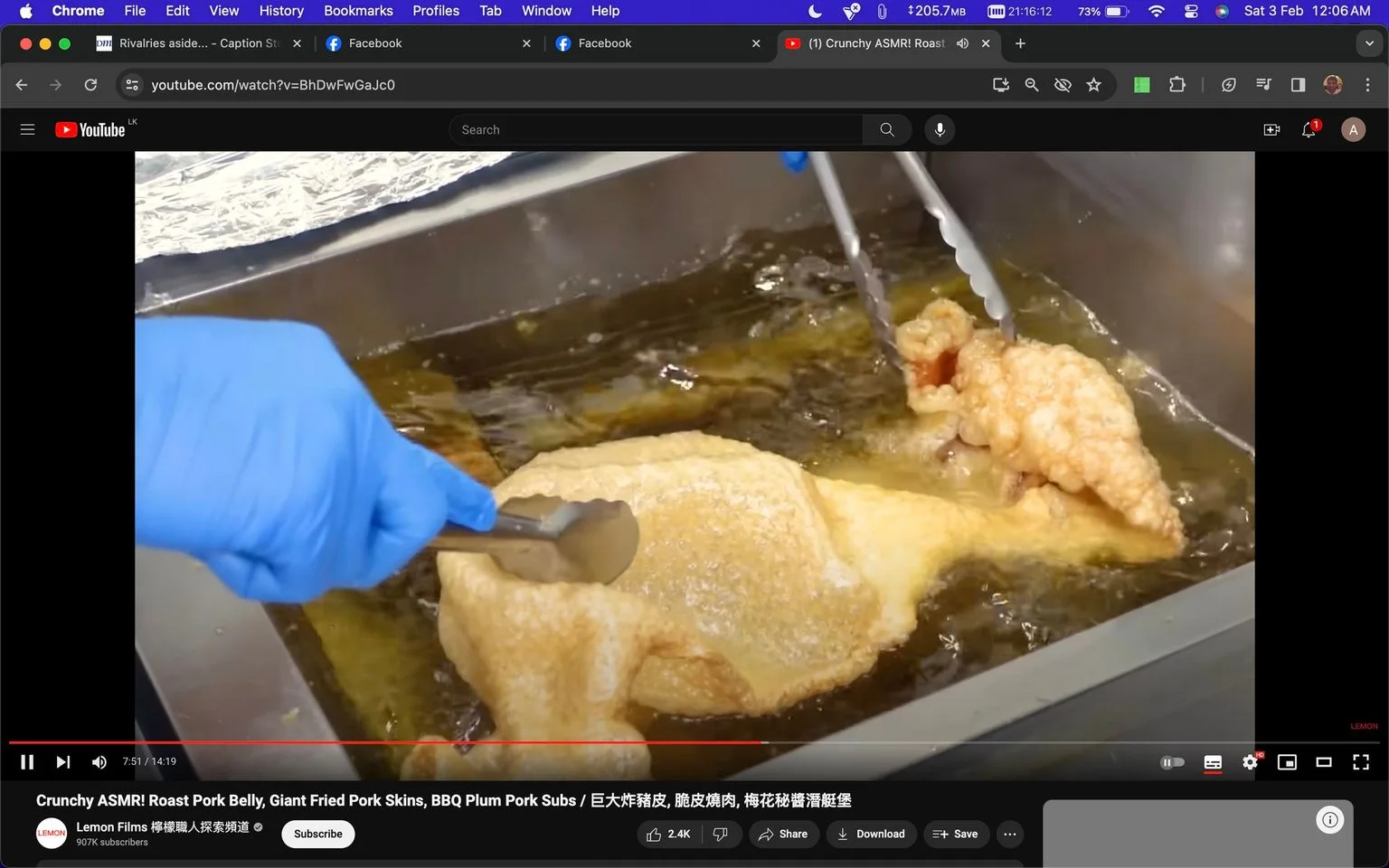This screenshot has height=868, width=1389.
Task: Open the Bookmarks menu
Action: point(358,11)
